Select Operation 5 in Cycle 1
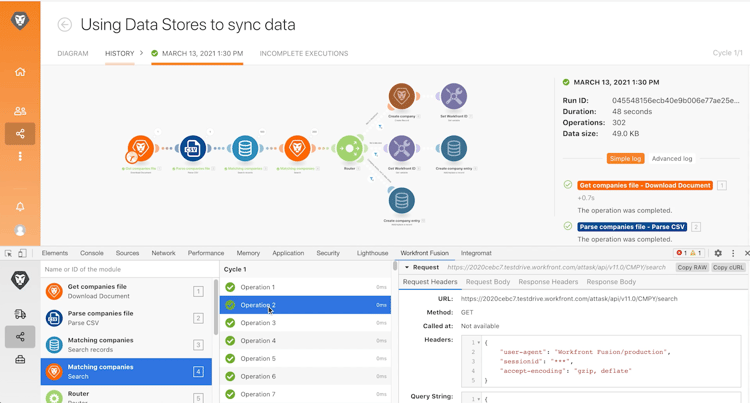Viewport: 750px width, 403px height. [x=305, y=359]
